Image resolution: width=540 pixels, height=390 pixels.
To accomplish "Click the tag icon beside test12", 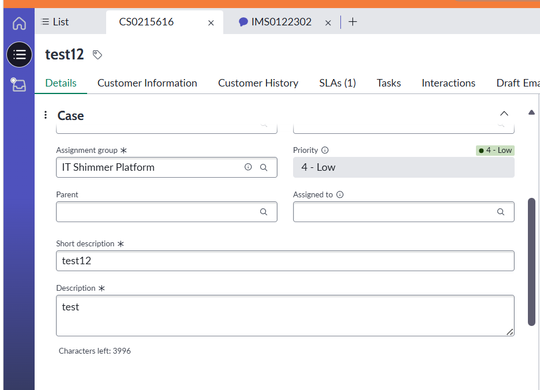I will coord(97,54).
